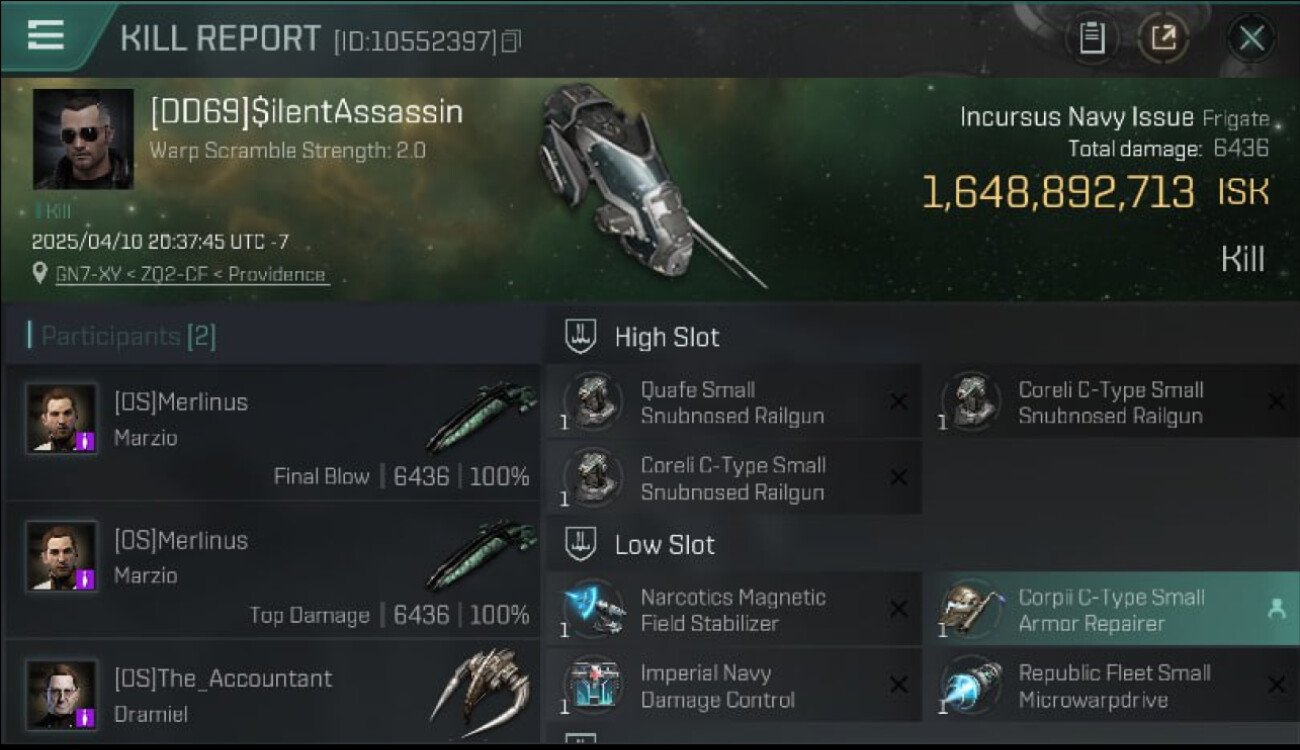Click the Imperial Navy Damage Control icon
This screenshot has height=750, width=1300.
(x=594, y=686)
